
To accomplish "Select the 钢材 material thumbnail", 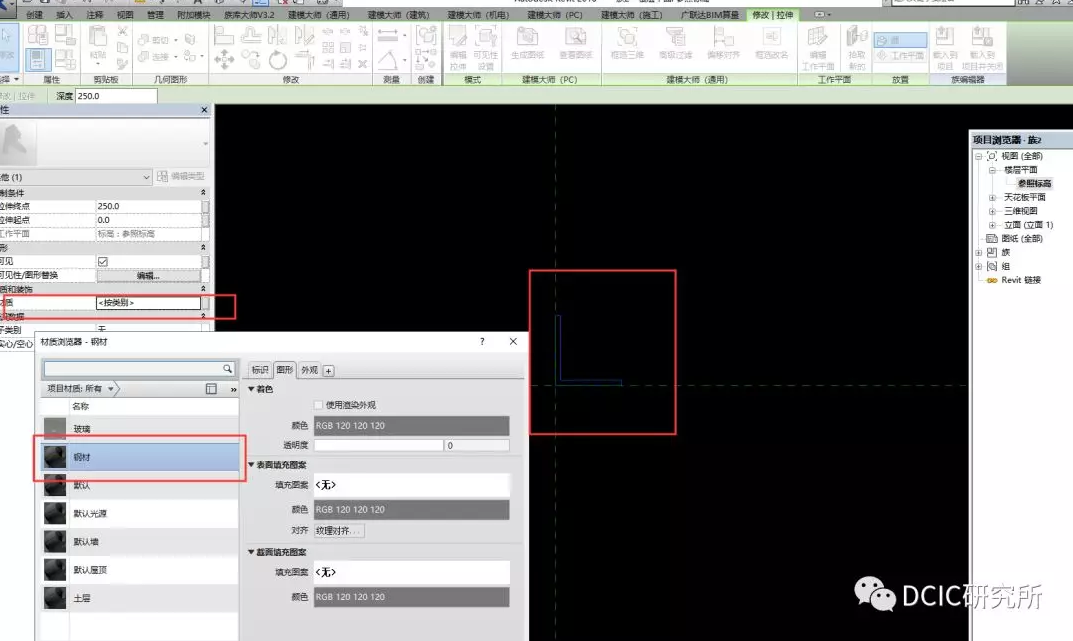I will (x=56, y=456).
